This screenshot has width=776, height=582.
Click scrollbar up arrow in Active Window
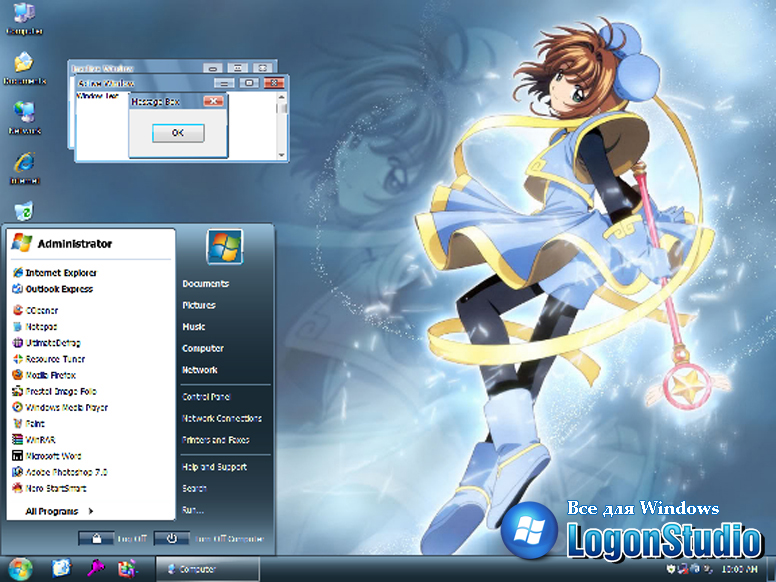pyautogui.click(x=282, y=97)
